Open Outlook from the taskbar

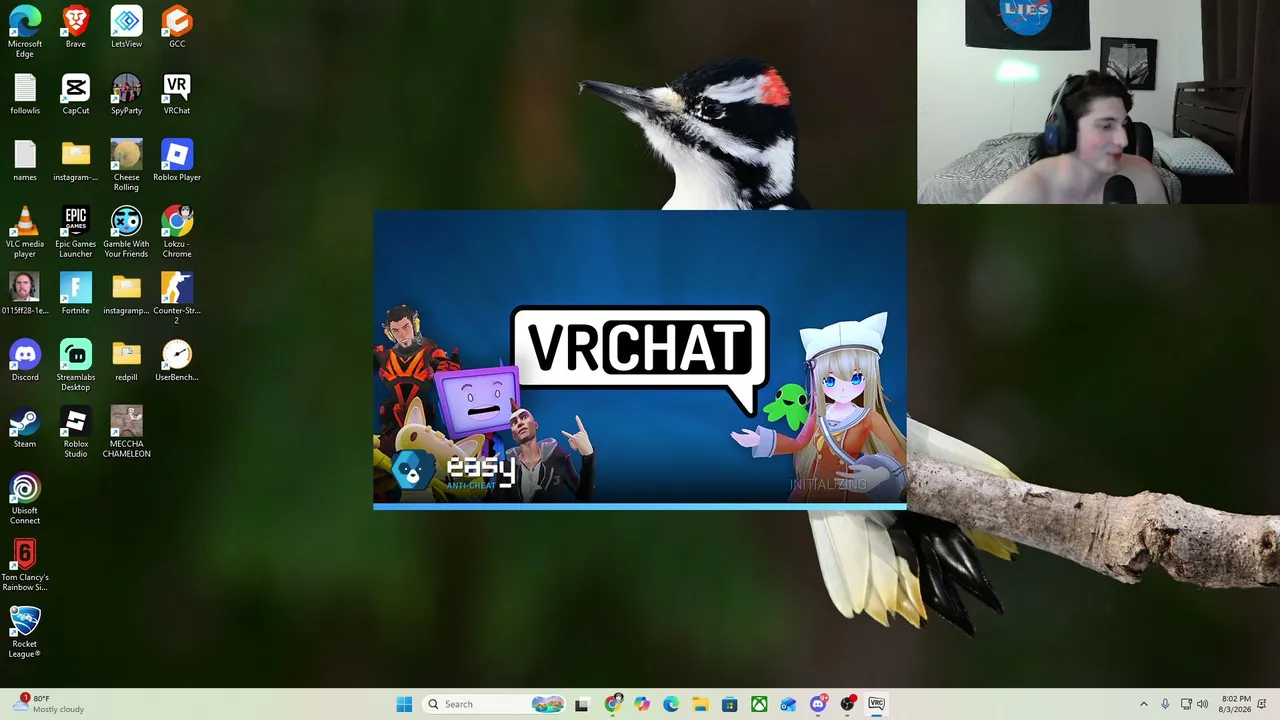788,704
